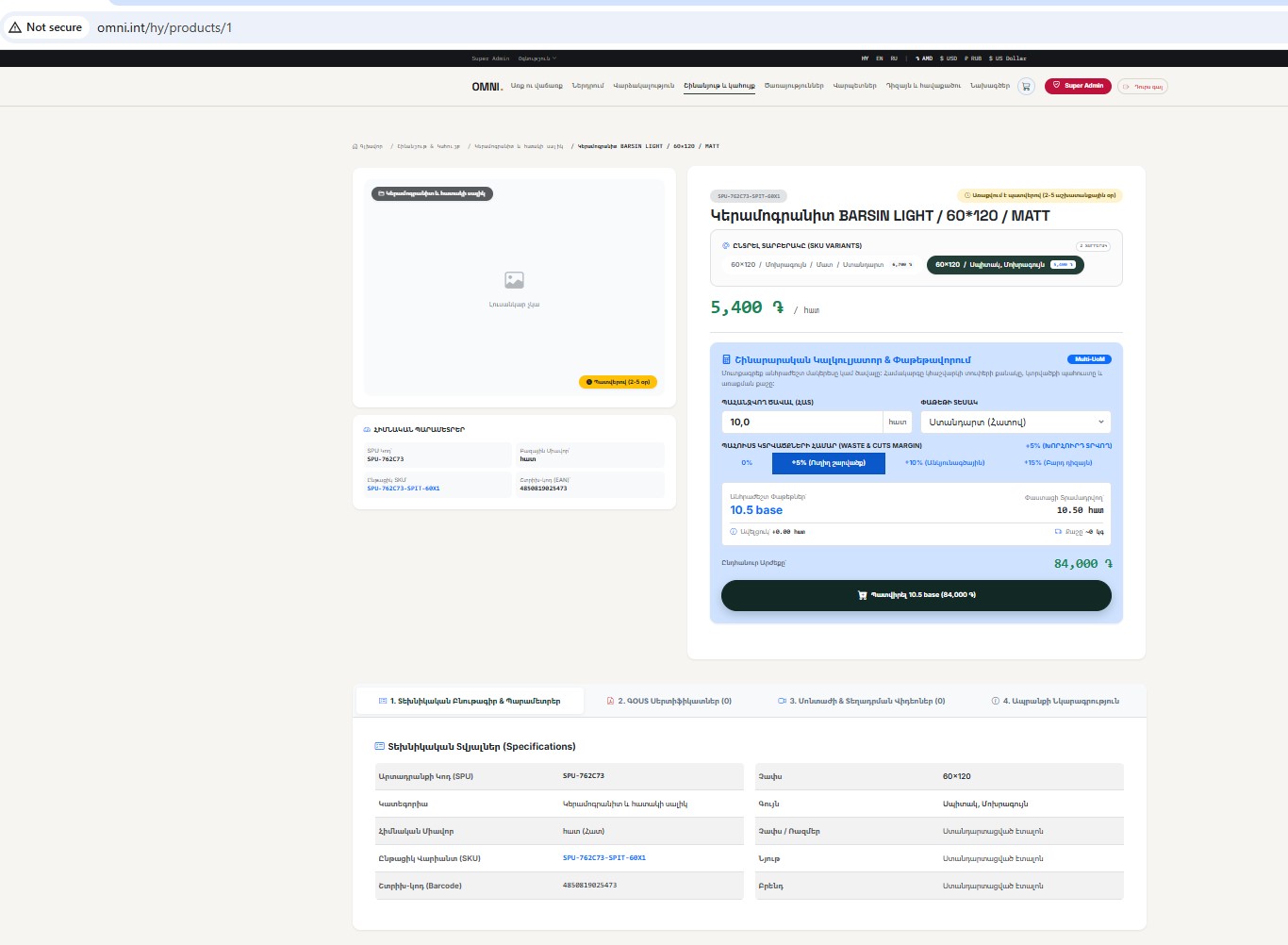Click the SKU VARIANTS section icon

(726, 245)
